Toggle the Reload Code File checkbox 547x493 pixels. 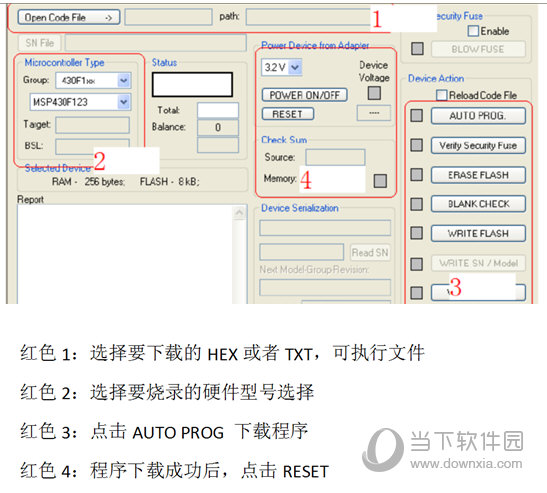(442, 95)
